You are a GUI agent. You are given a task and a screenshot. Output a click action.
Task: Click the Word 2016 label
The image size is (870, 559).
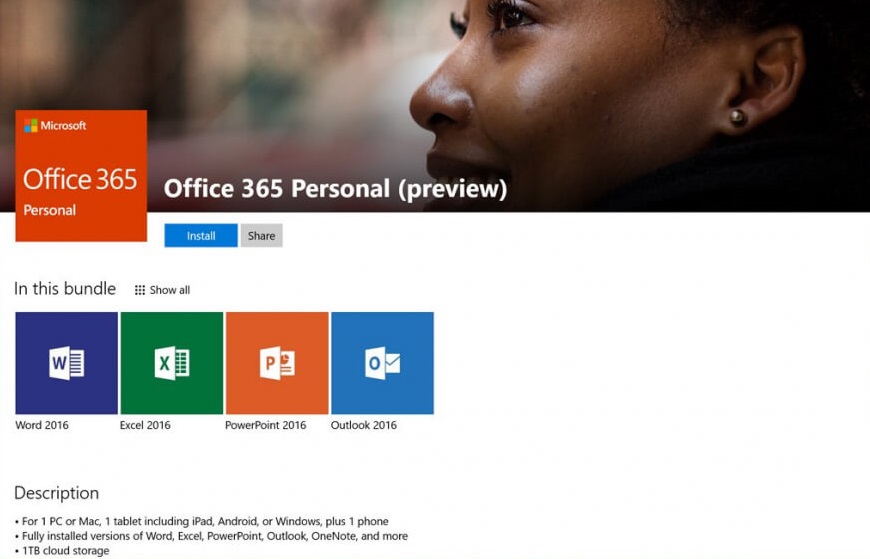[x=42, y=425]
